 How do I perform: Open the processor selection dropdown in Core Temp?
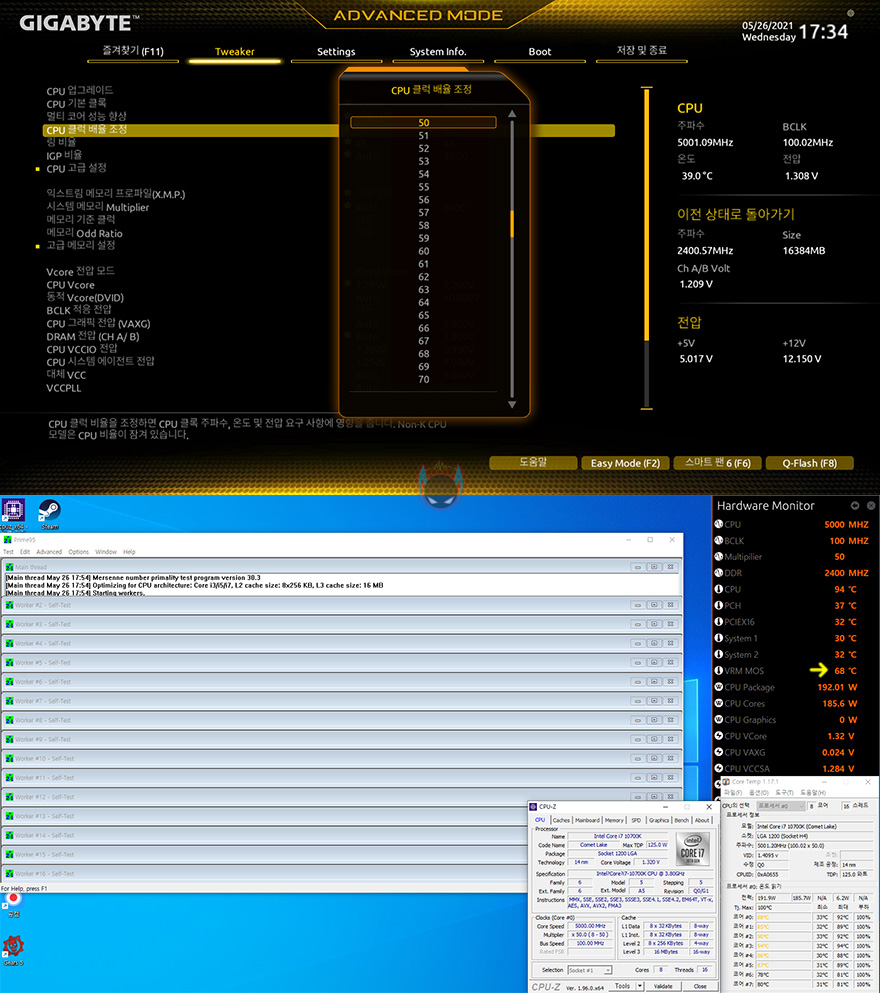coord(781,806)
